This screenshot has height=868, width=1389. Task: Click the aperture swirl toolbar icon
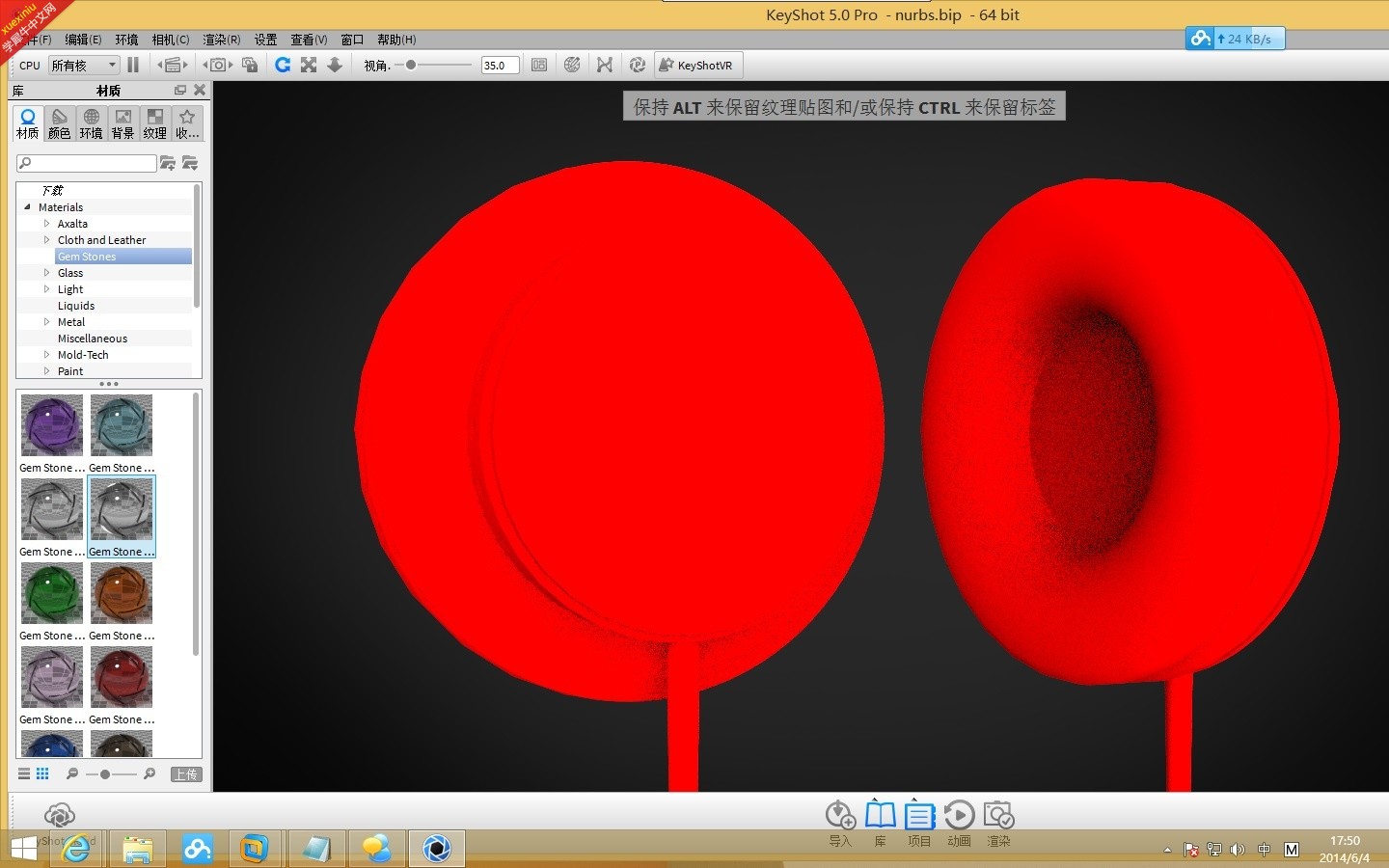pyautogui.click(x=638, y=65)
